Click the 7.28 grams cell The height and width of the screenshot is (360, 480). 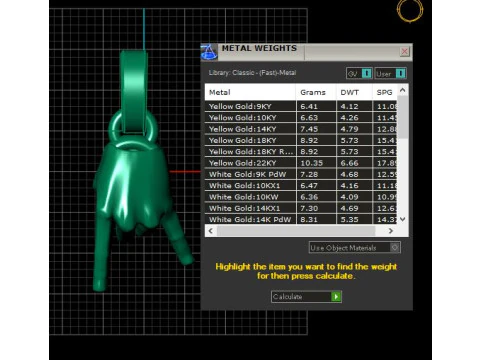click(316, 174)
